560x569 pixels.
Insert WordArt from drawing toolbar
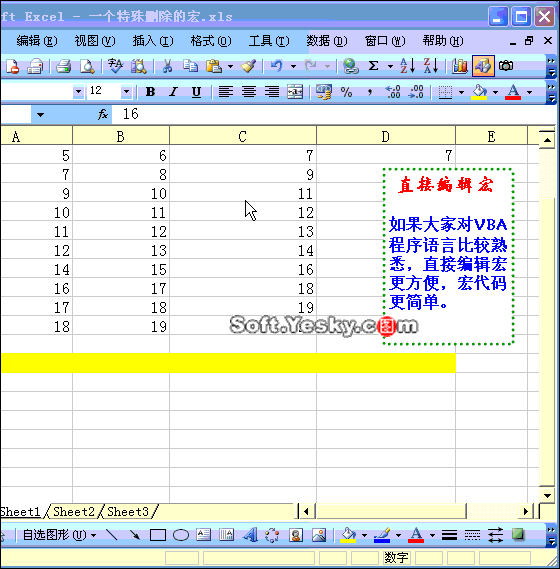(x=250, y=535)
